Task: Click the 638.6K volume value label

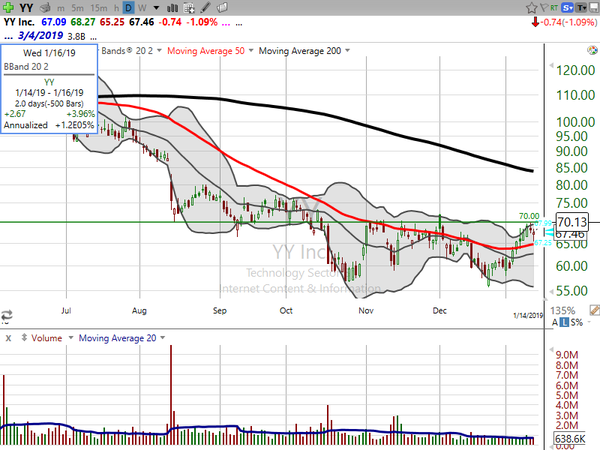Action: click(570, 439)
